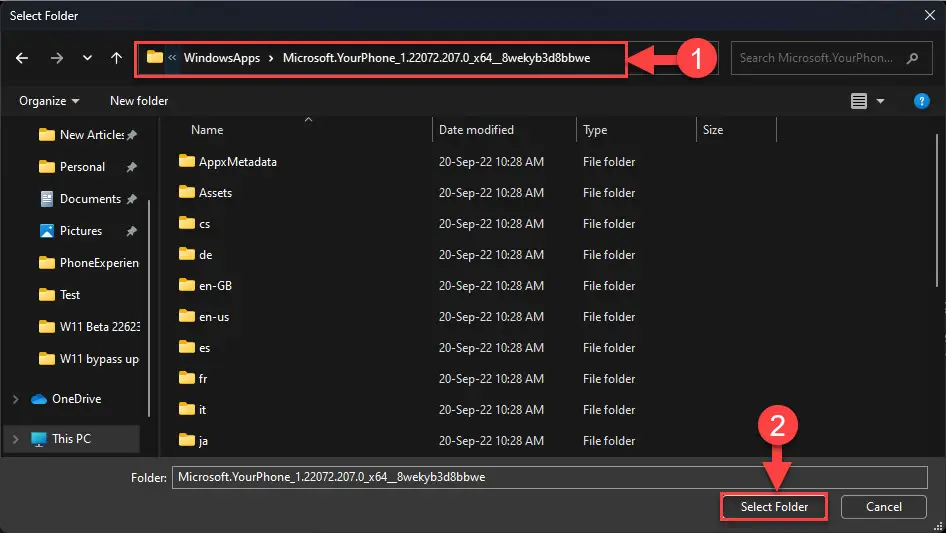
Task: Click the pin icon beside Pictures
Action: pyautogui.click(x=132, y=231)
